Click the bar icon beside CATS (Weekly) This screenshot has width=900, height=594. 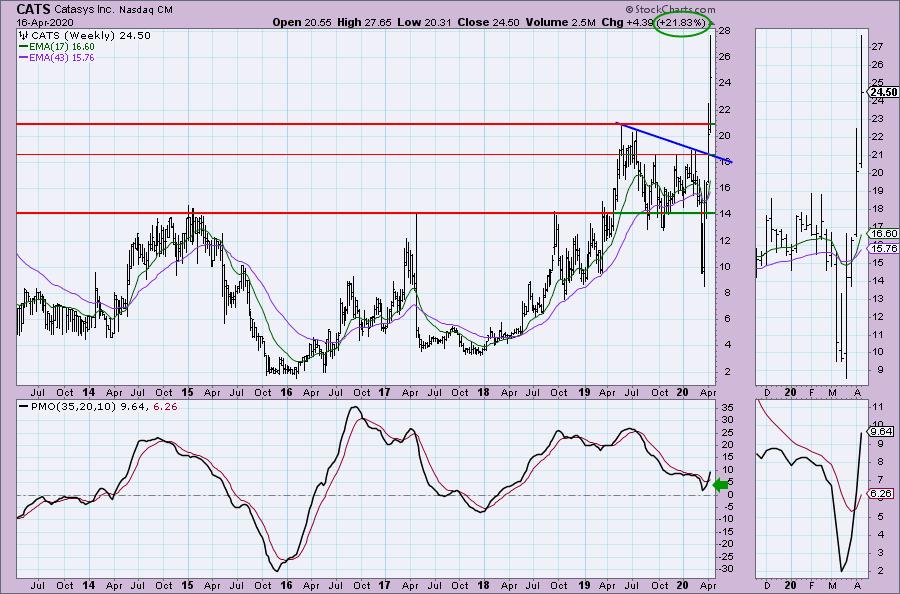click(x=25, y=35)
